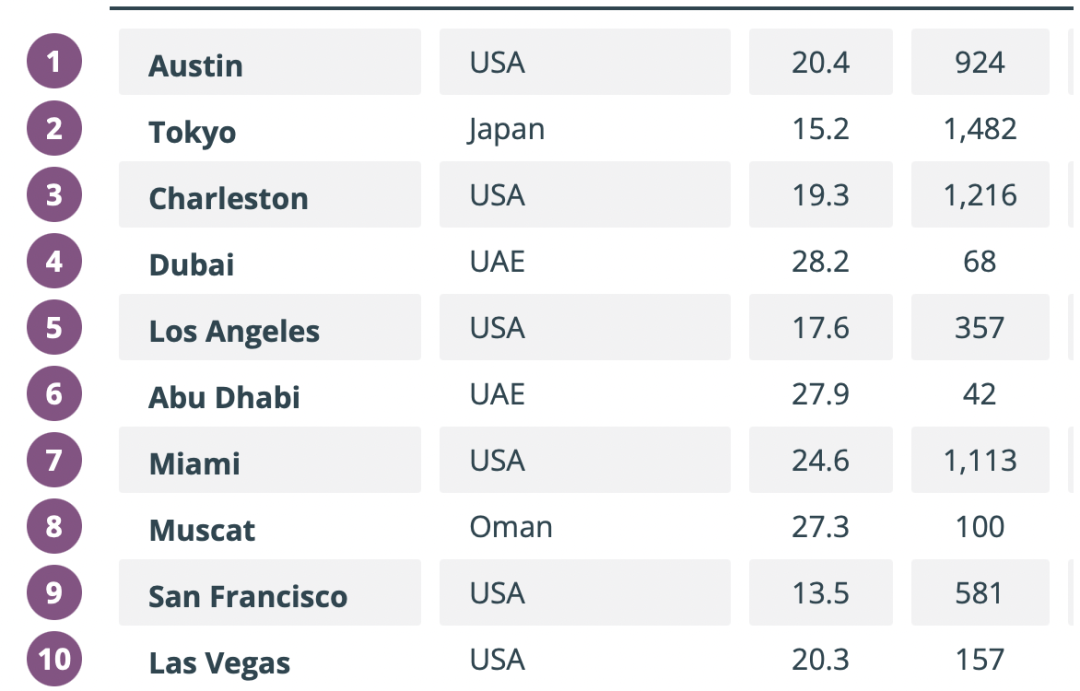Click the Los Angeles row name
The width and height of the screenshot is (1080, 691).
(234, 331)
